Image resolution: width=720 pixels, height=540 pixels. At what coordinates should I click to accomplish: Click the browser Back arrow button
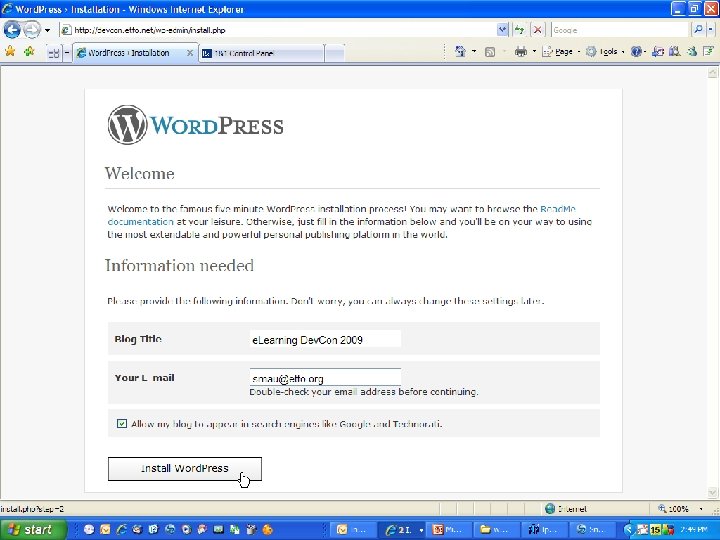11,30
